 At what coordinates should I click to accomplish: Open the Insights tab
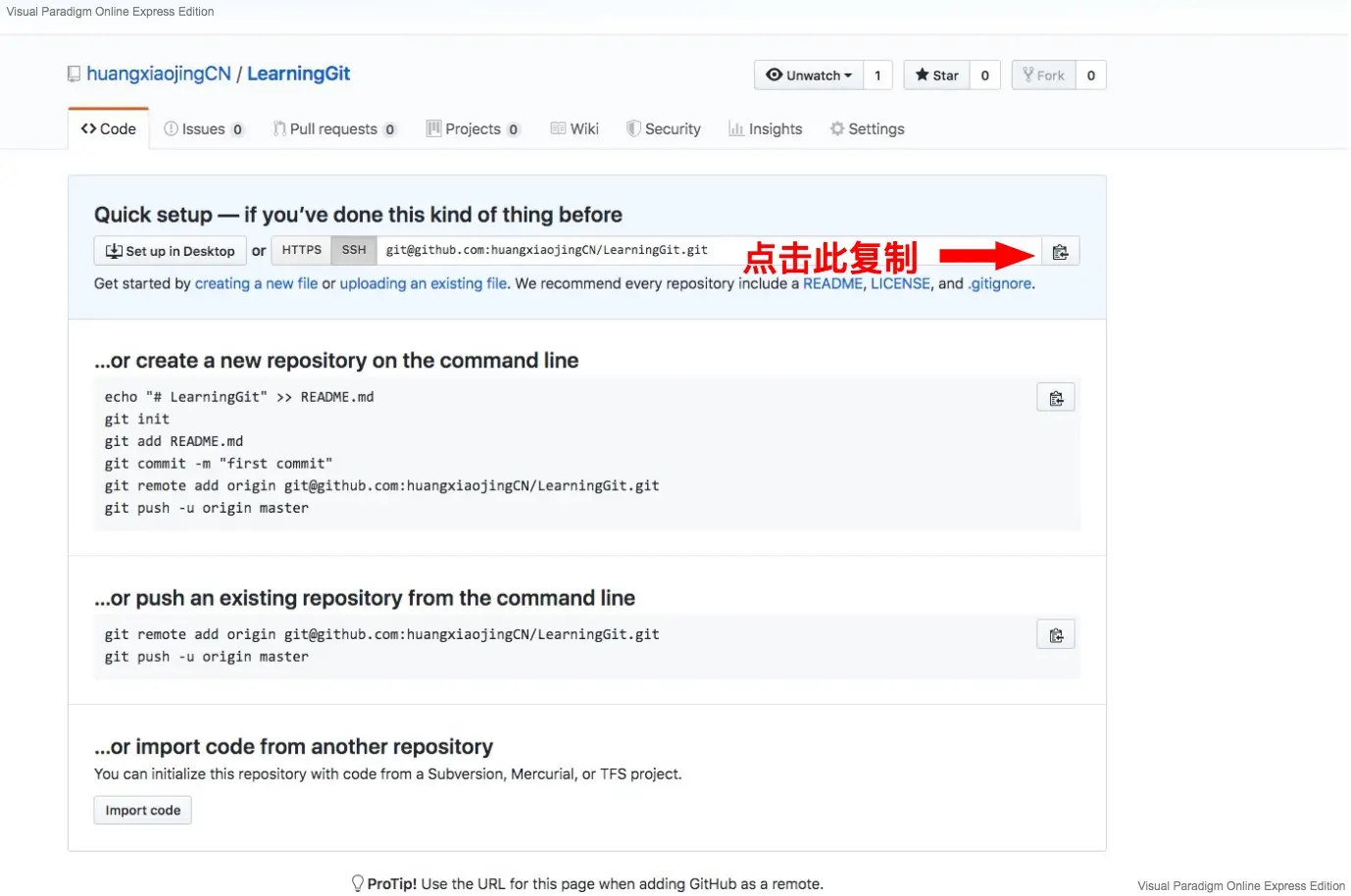(766, 129)
